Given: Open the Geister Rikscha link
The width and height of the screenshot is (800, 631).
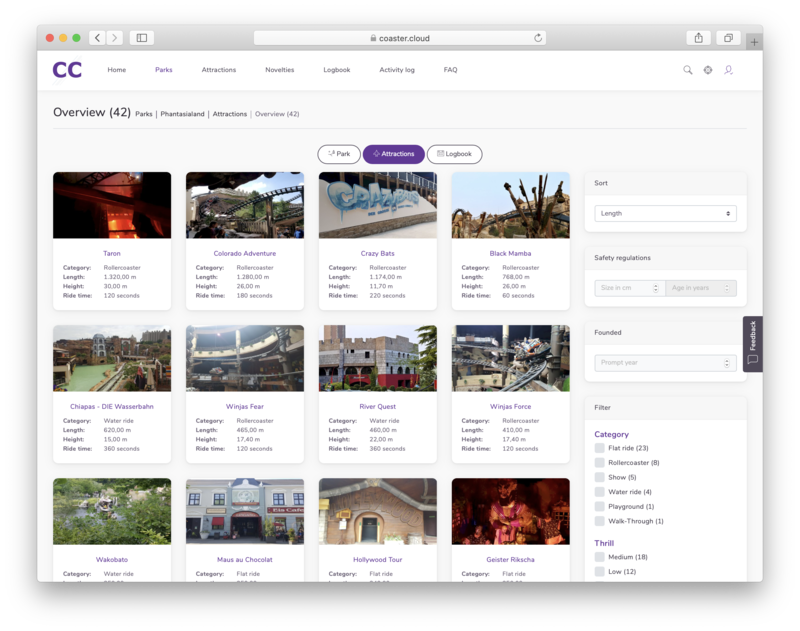Looking at the screenshot, I should [x=511, y=560].
